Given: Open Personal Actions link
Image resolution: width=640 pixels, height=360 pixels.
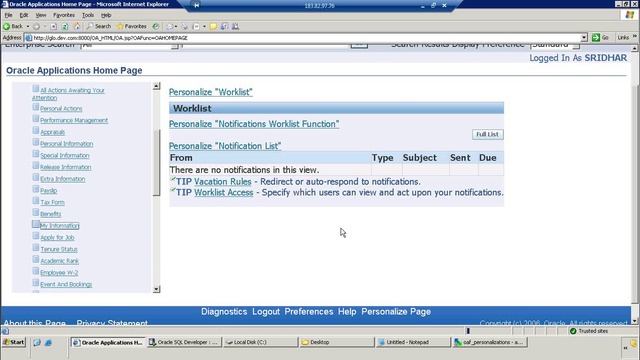Looking at the screenshot, I should point(61,109).
